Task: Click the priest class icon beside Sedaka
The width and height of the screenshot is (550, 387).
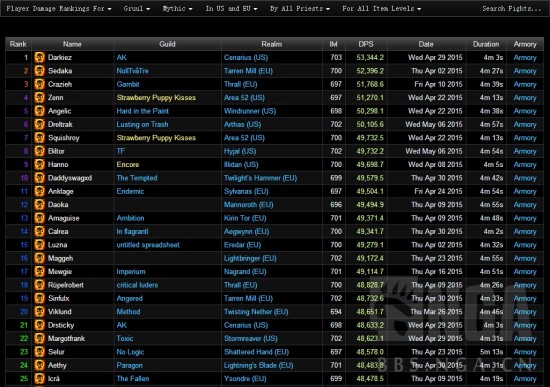Action: coord(39,71)
